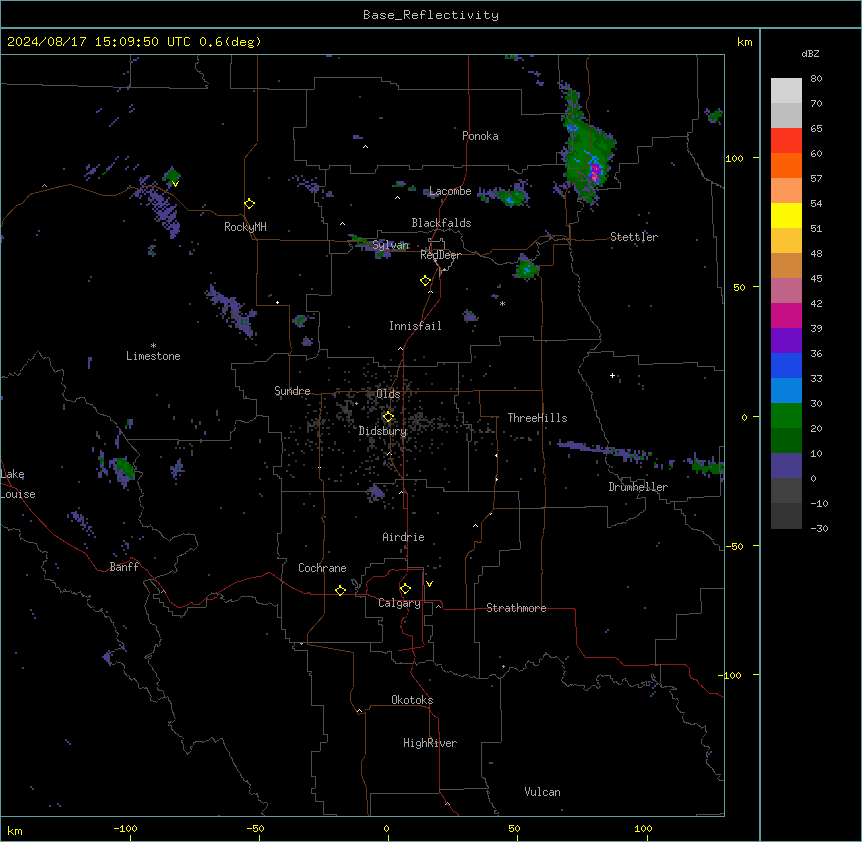Viewport: 862px width, 842px height.
Task: Click the slate blue 0–10 dBZ swatch
Action: point(786,466)
